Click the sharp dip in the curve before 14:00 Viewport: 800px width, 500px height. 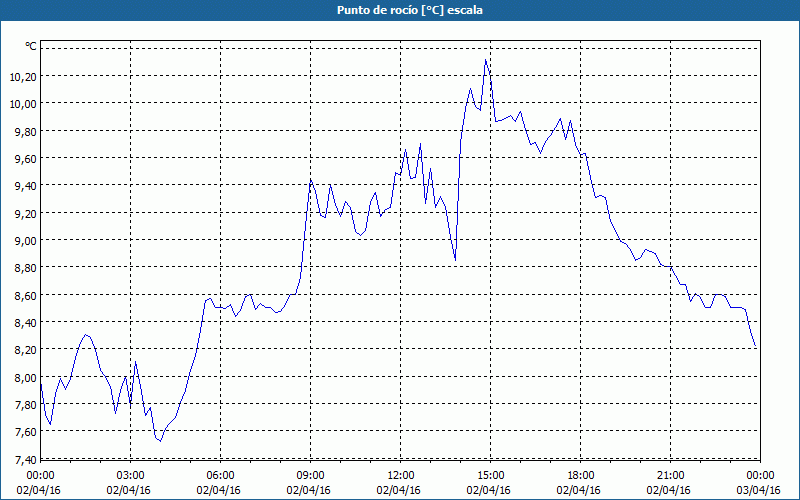point(455,260)
